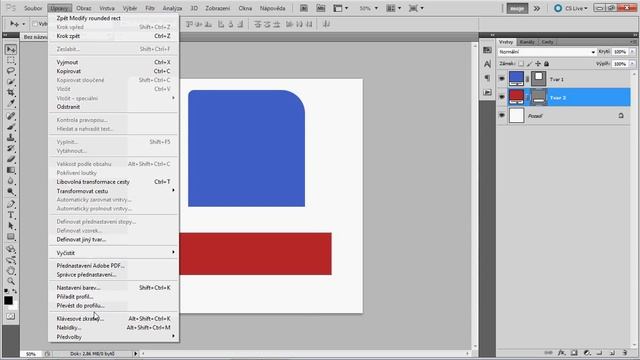Click the Krytí 100% opacity field
This screenshot has width=640, height=360.
(x=620, y=52)
